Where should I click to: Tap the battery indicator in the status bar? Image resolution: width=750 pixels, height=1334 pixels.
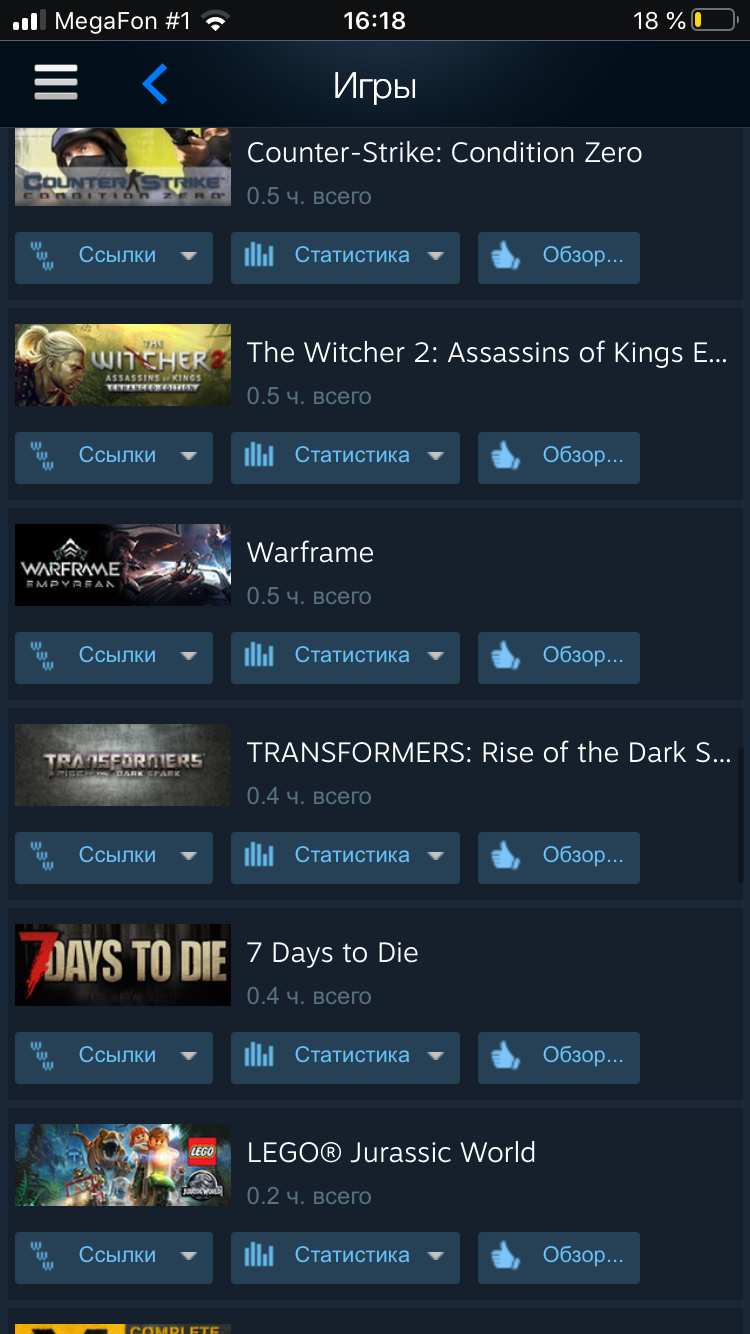click(712, 20)
